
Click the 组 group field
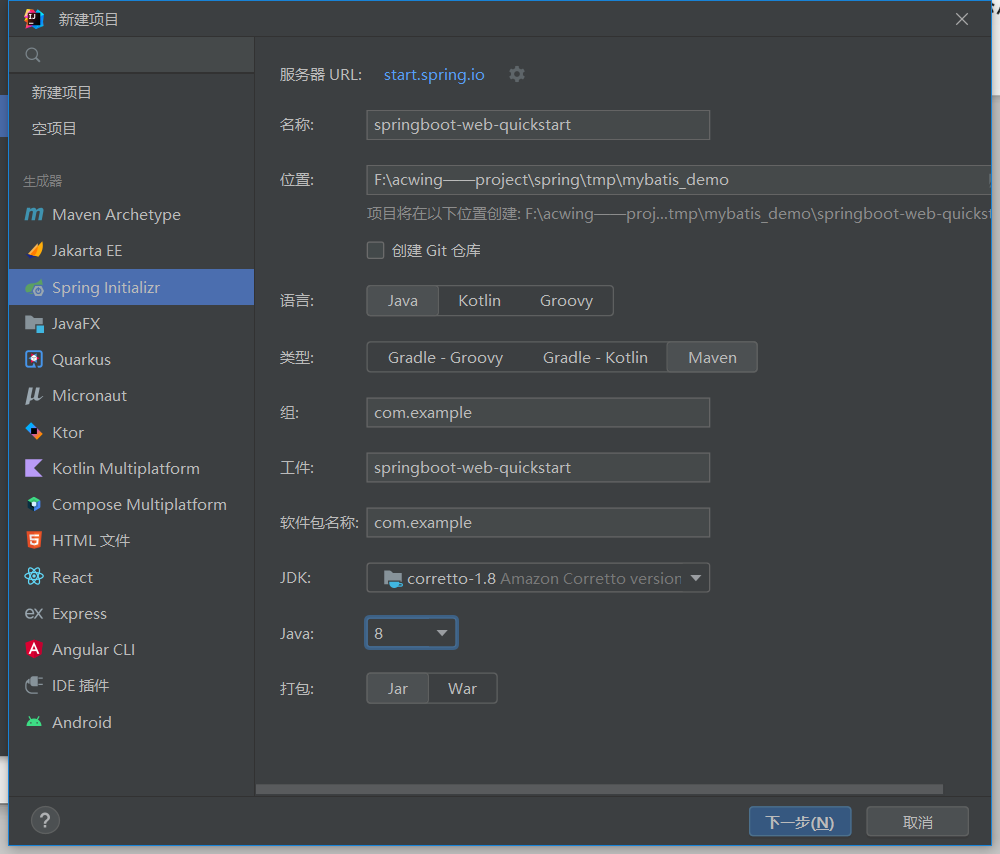coord(538,413)
